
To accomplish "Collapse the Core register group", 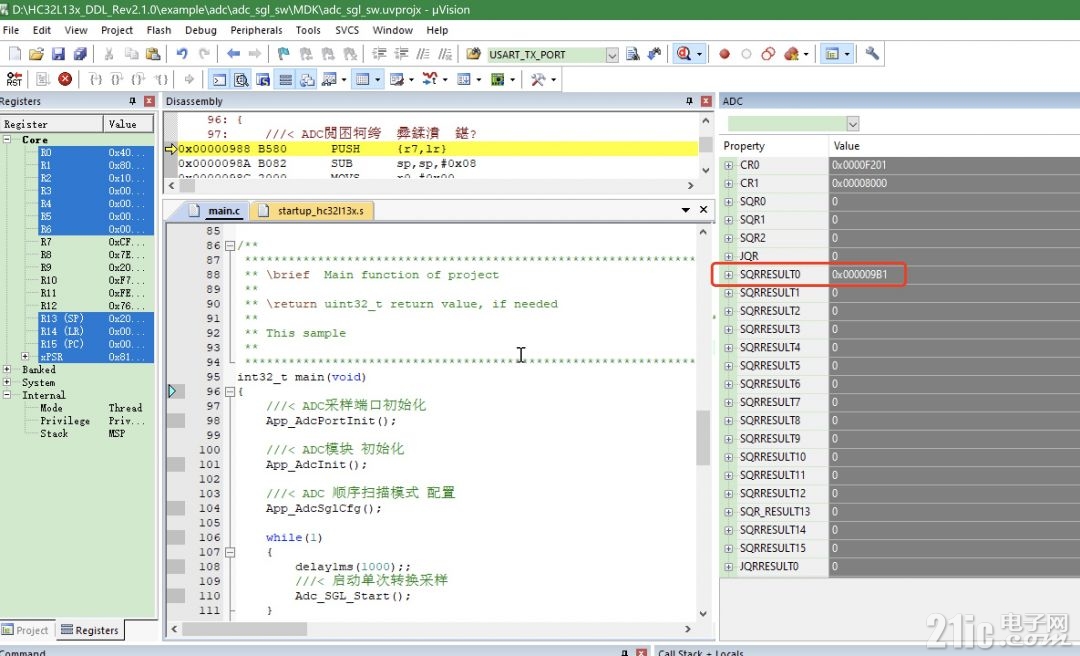I will tap(8, 139).
